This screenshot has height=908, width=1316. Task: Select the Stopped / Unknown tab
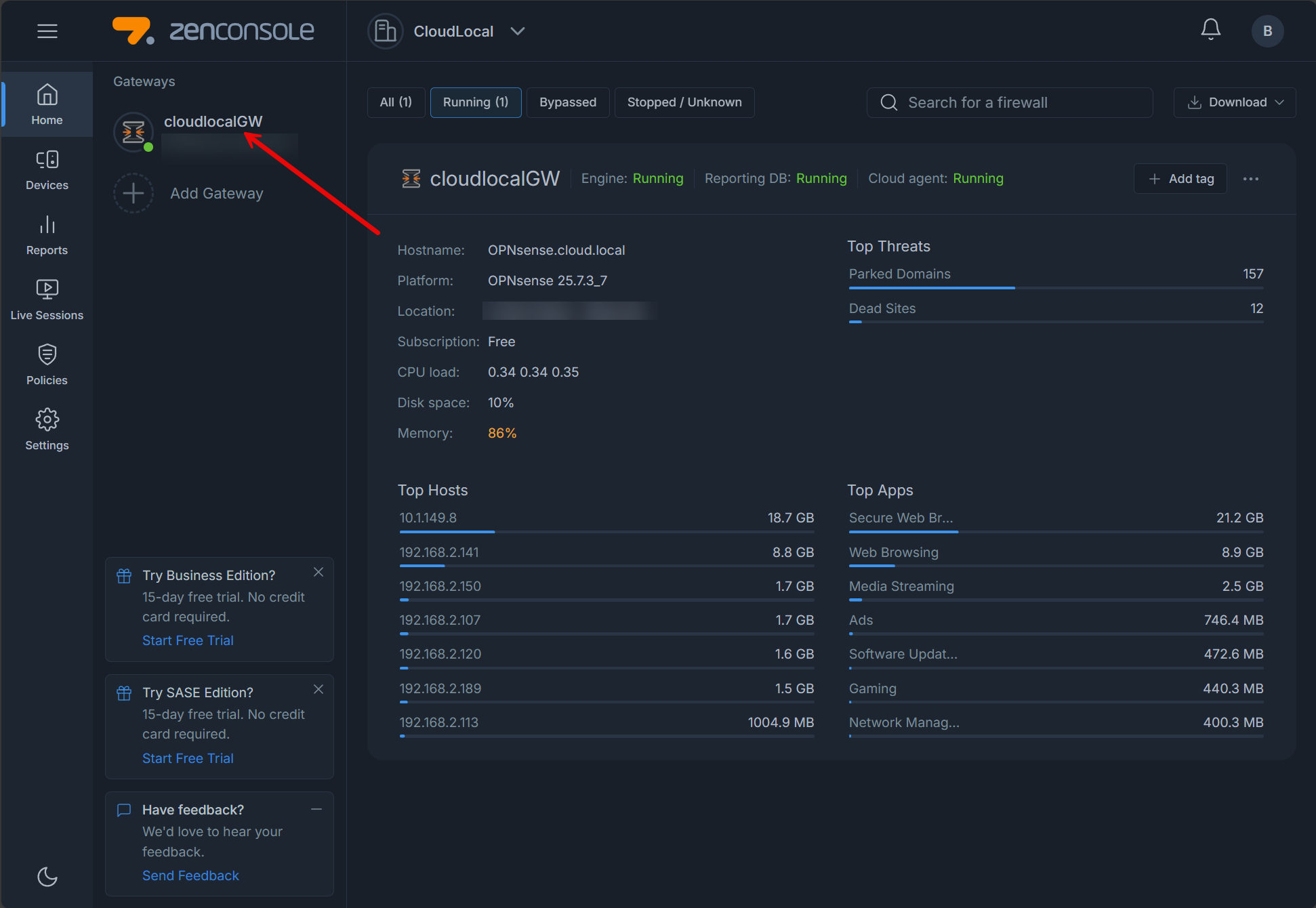tap(684, 102)
